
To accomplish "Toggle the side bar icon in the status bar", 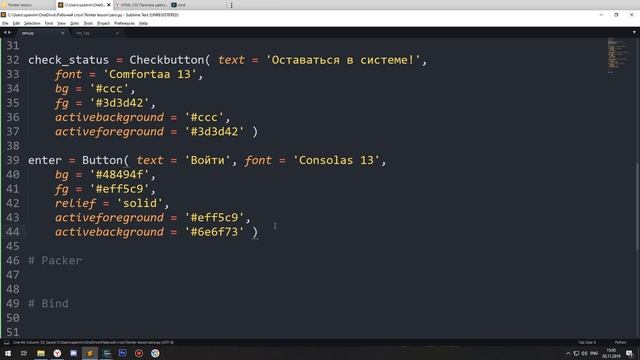I will [x=6, y=342].
